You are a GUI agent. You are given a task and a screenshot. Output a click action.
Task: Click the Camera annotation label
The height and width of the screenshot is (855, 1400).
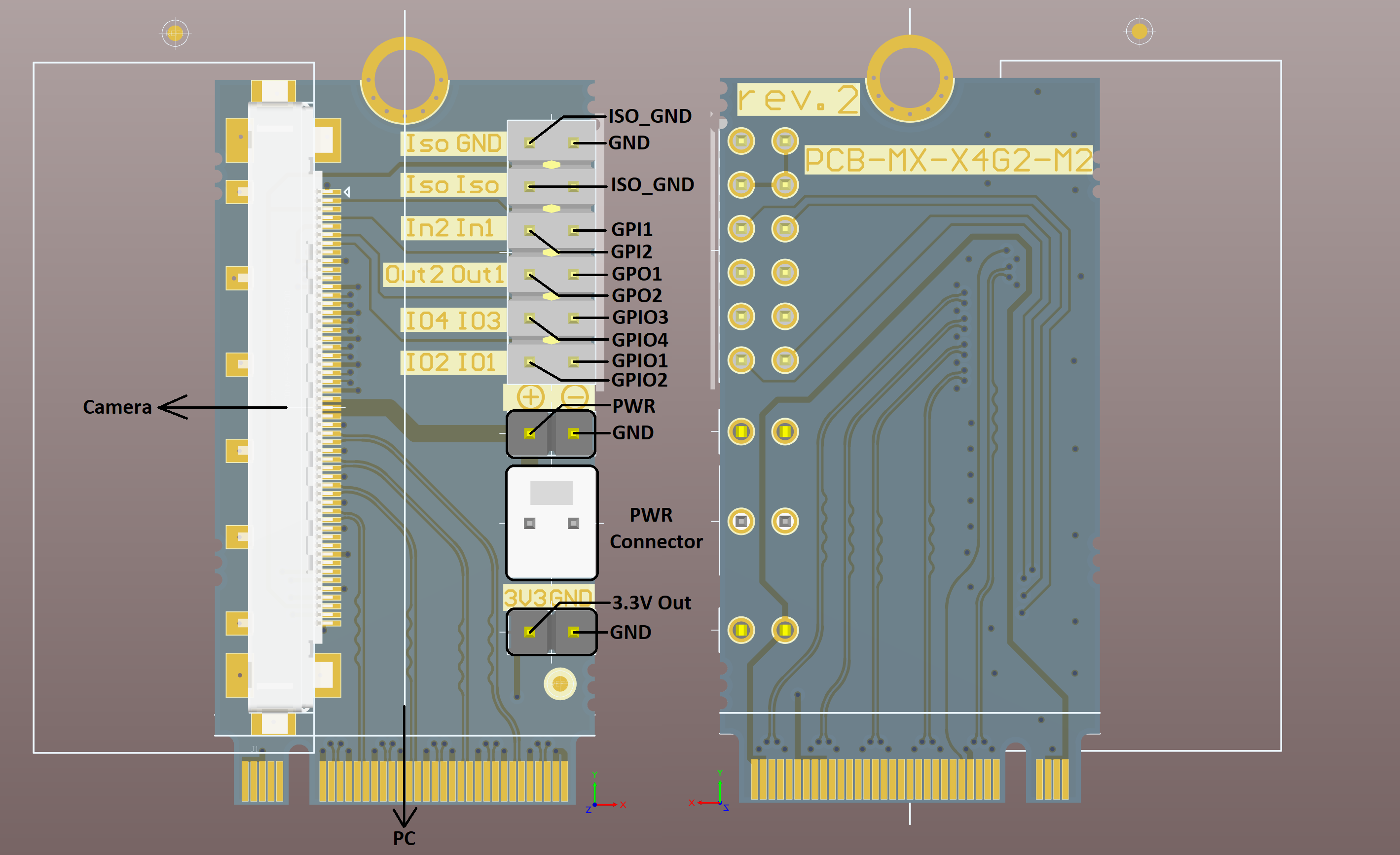(x=117, y=407)
